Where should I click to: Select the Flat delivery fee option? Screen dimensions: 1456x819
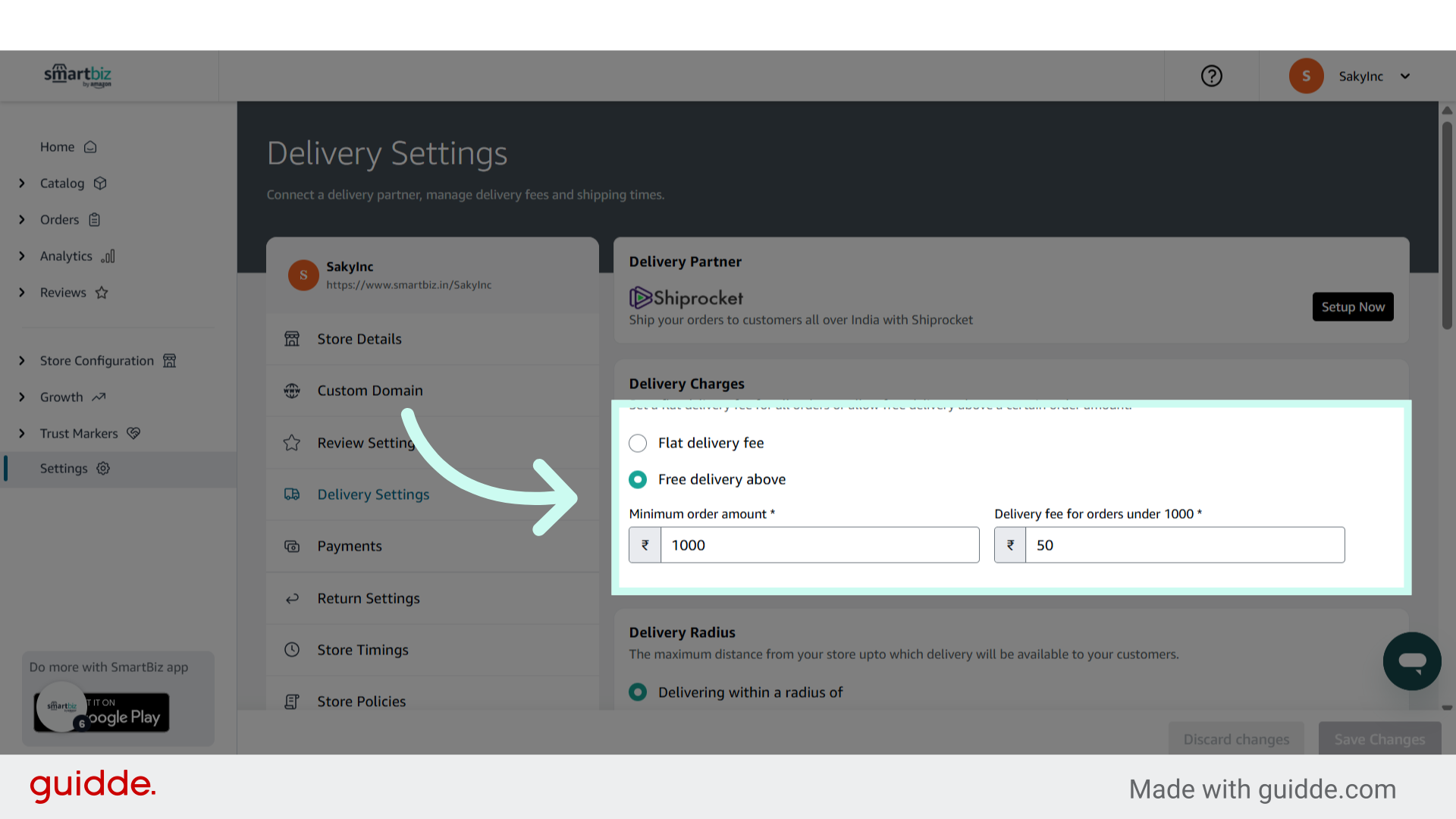pyautogui.click(x=637, y=443)
